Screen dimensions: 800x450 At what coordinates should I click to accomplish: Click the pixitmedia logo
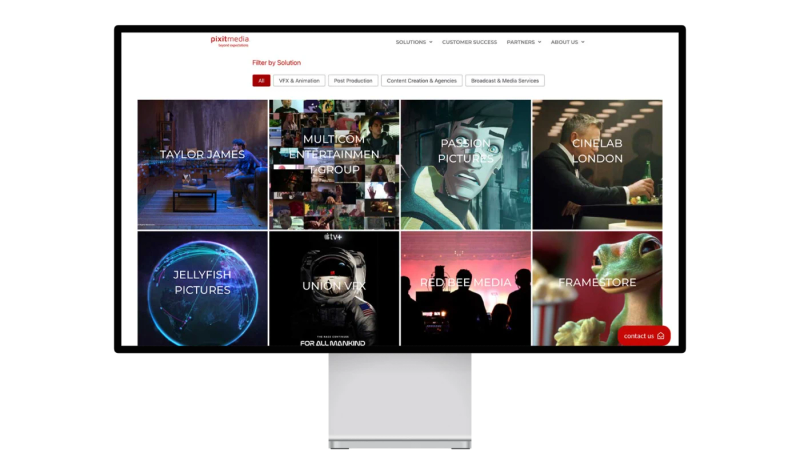[230, 41]
